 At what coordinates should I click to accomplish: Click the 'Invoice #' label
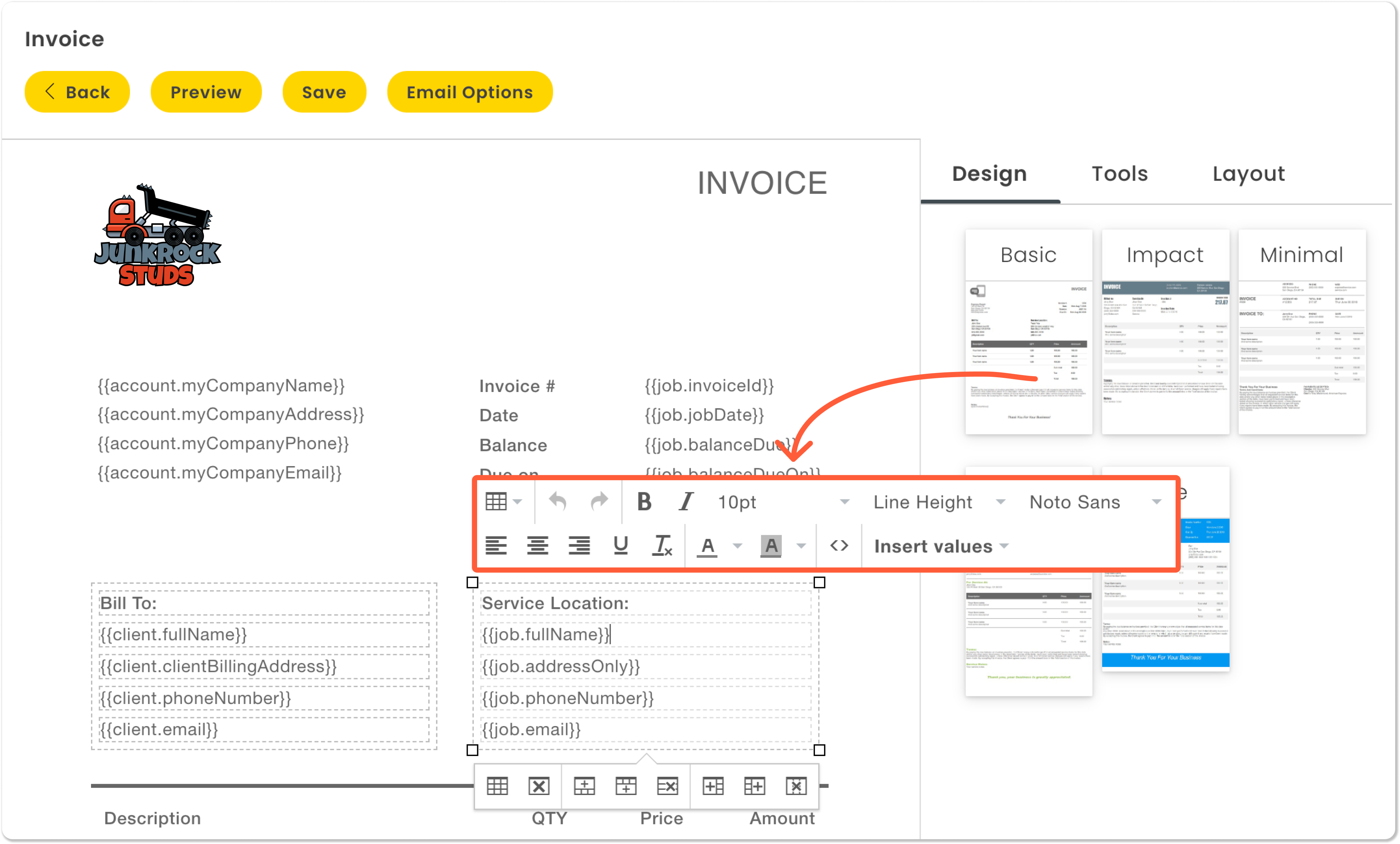point(517,386)
